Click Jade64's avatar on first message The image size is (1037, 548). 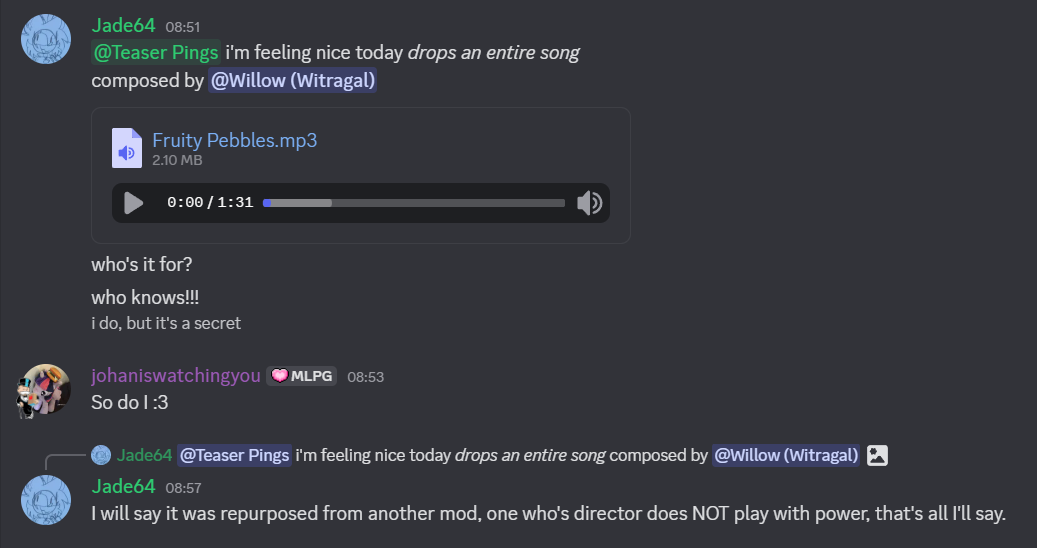coord(46,40)
